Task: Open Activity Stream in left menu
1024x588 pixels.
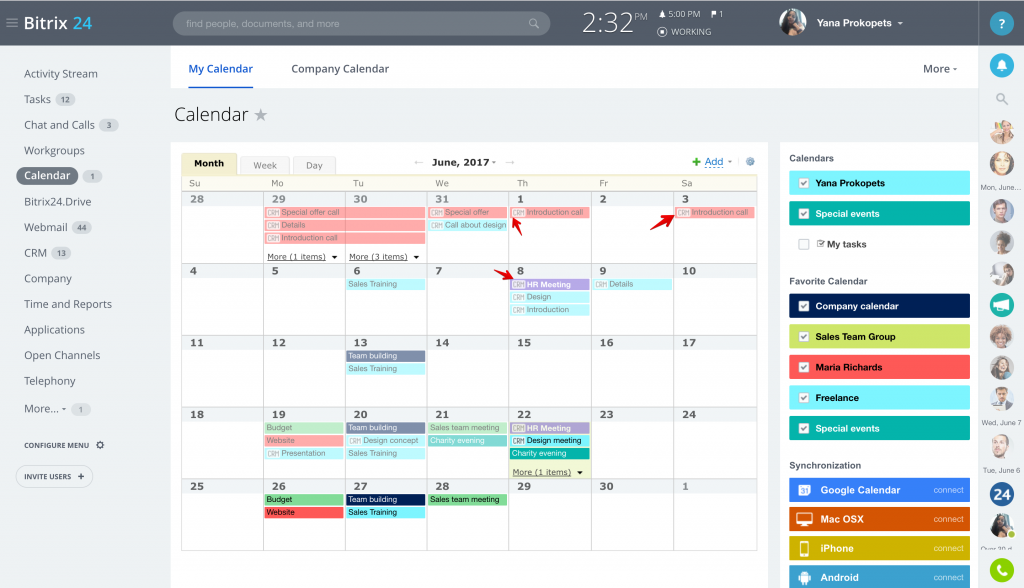Action: tap(61, 74)
